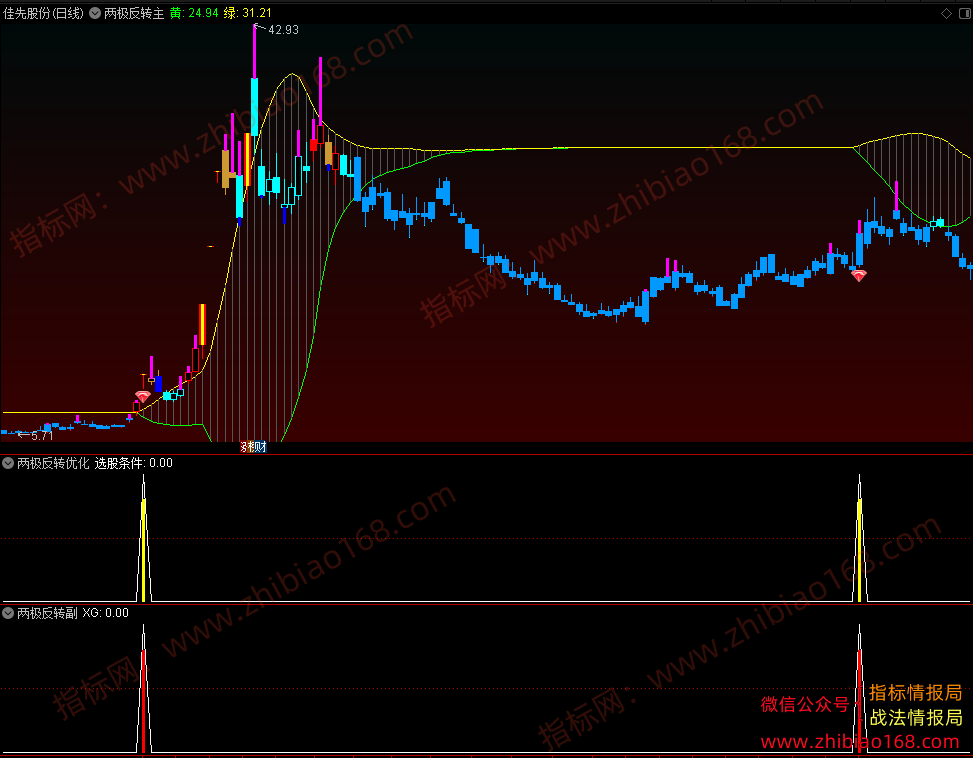This screenshot has width=973, height=758.
Task: Select the stock title 佳先股份(日线)
Action: 43,13
